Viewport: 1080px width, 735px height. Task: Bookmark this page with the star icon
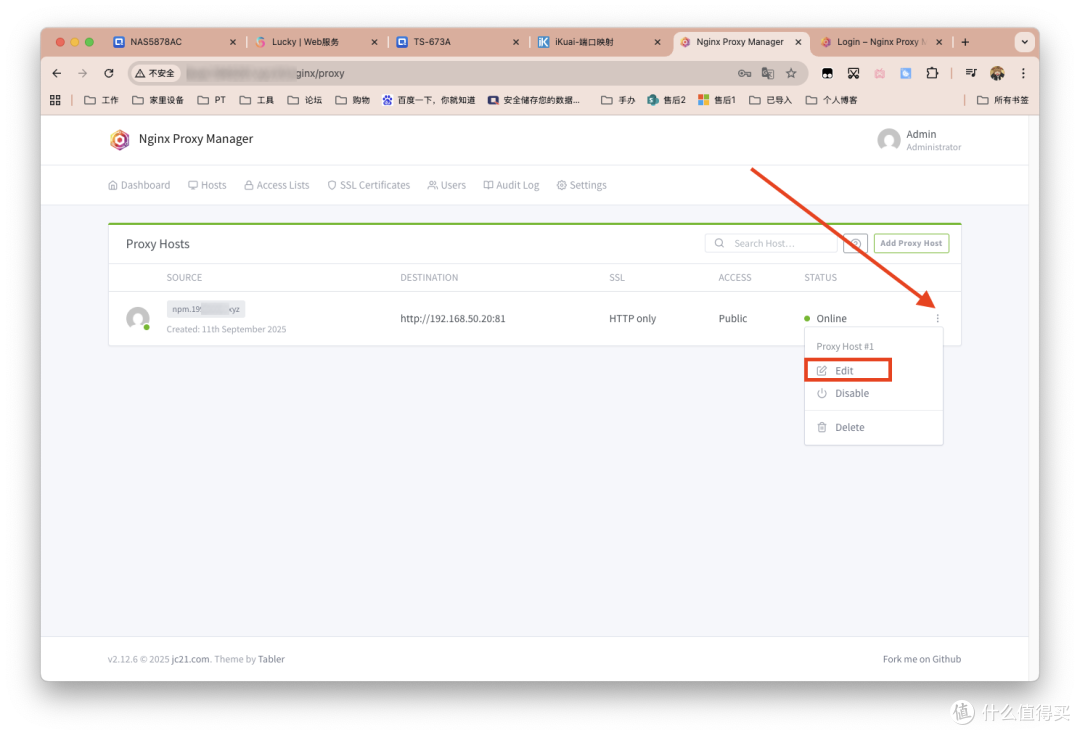[x=791, y=73]
